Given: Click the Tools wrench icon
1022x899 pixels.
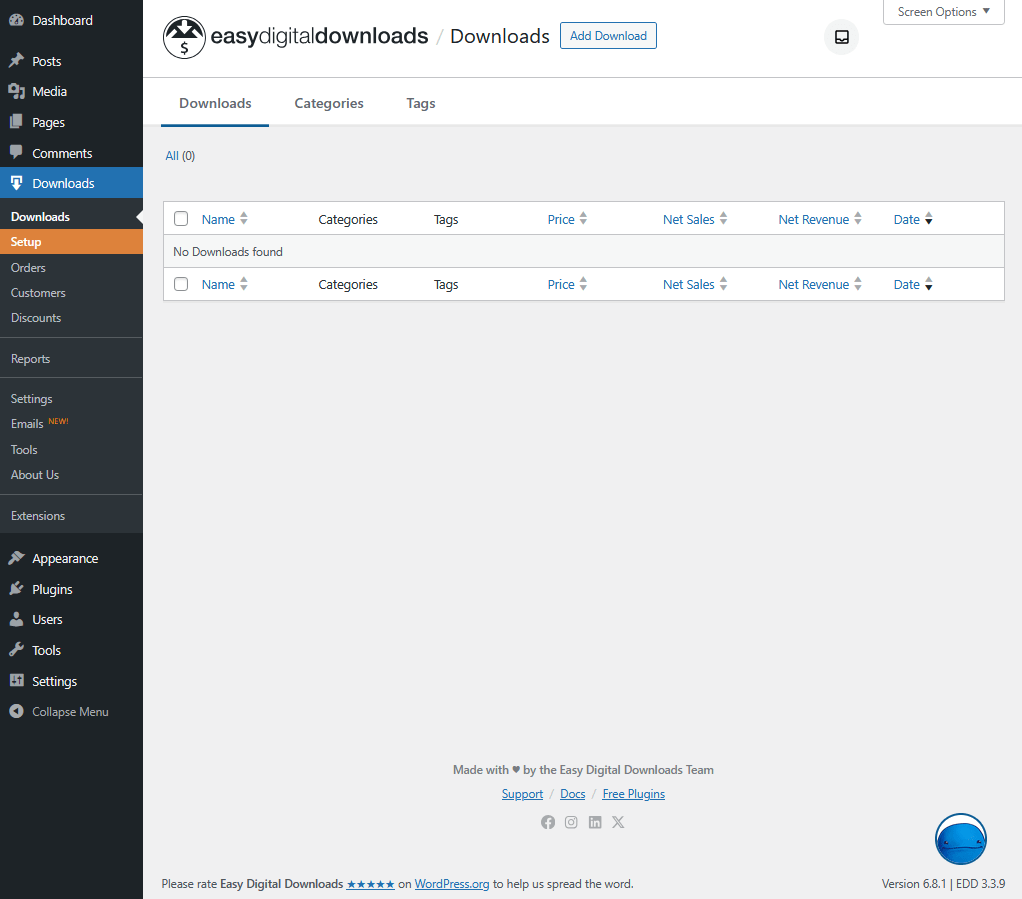Looking at the screenshot, I should tap(16, 650).
